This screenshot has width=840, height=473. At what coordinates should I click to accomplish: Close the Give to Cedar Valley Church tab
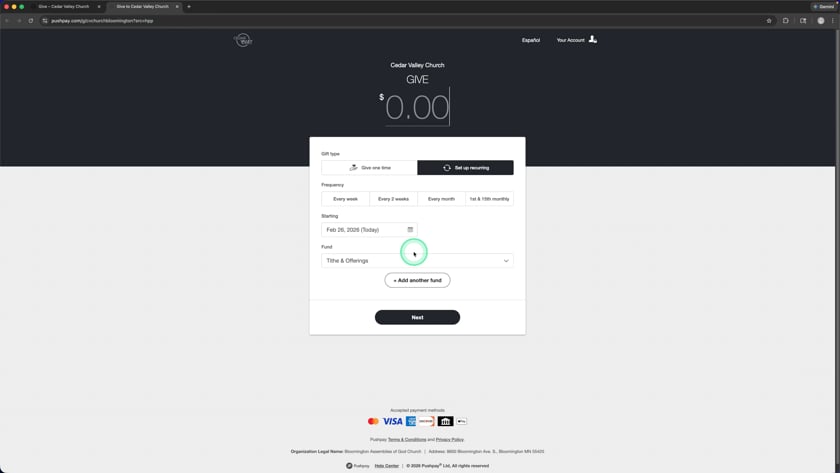177,6
